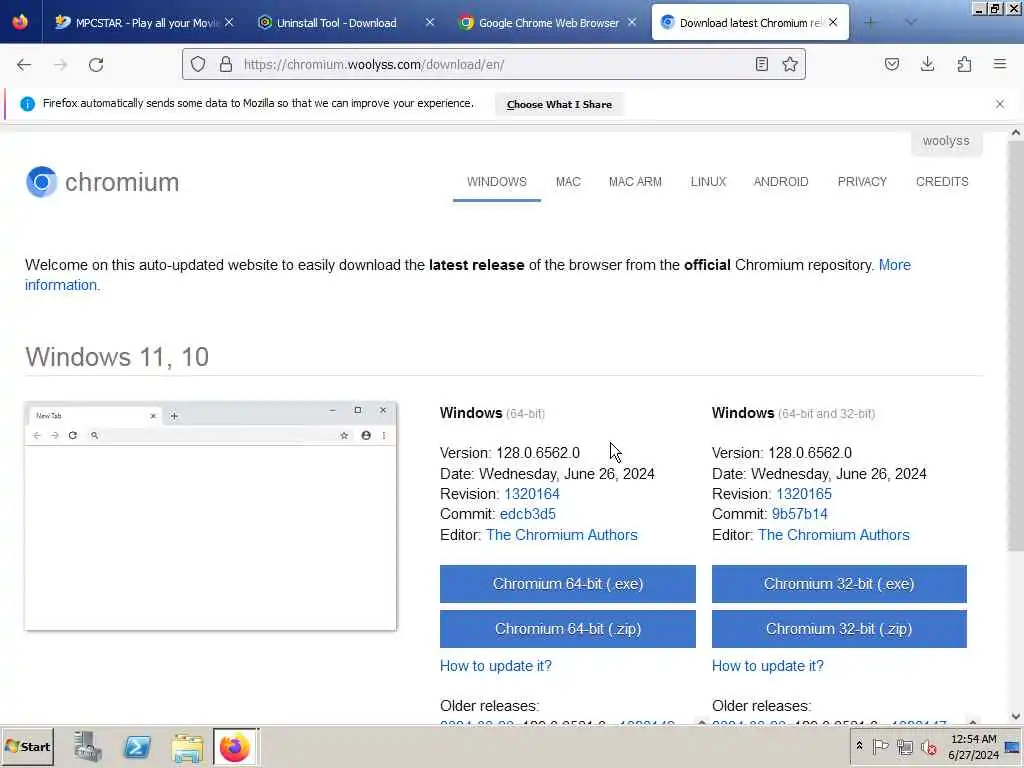Bookmark this page with the star icon
The height and width of the screenshot is (768, 1024).
790,64
